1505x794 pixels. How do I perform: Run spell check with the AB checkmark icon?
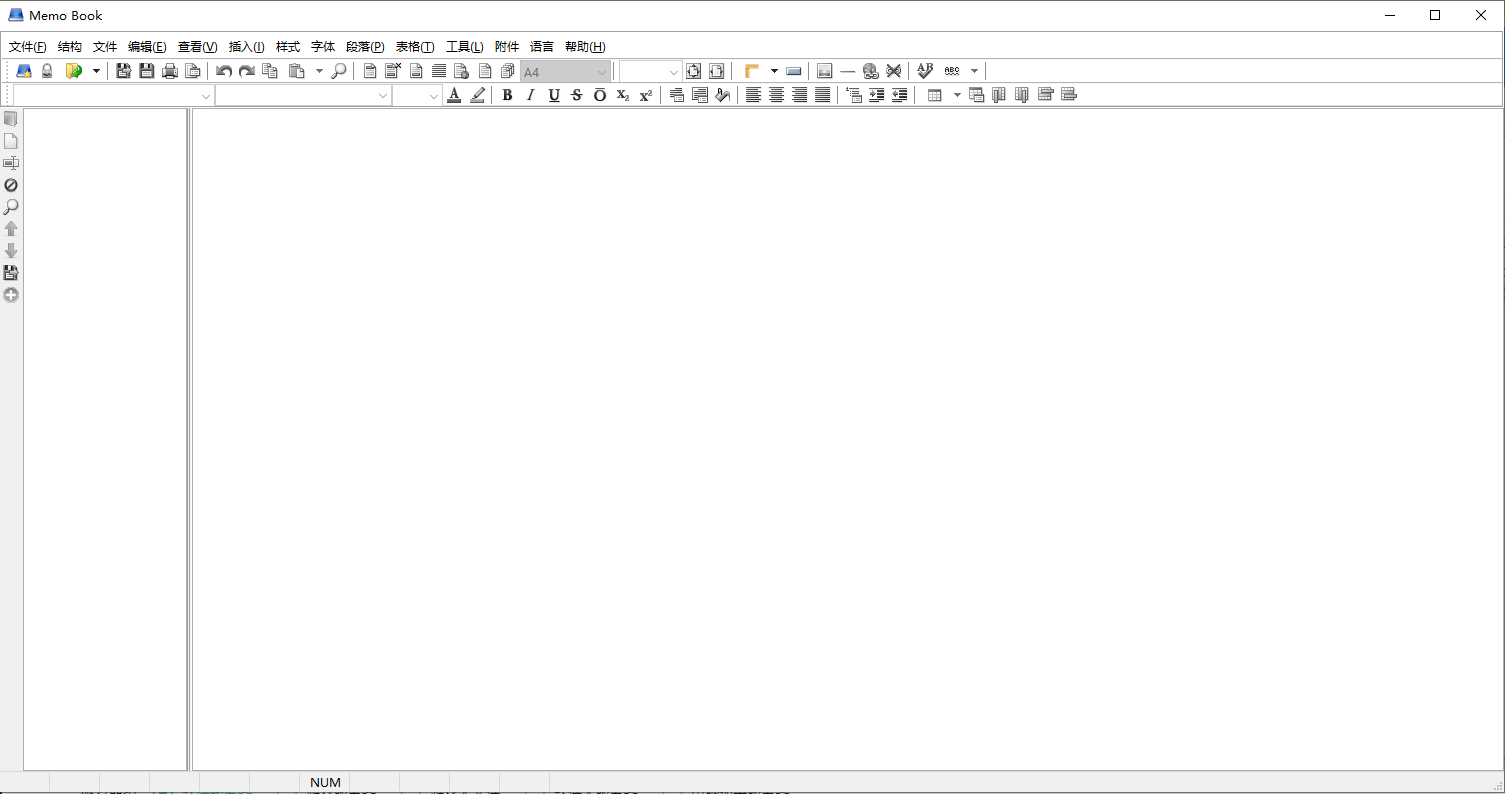(925, 71)
